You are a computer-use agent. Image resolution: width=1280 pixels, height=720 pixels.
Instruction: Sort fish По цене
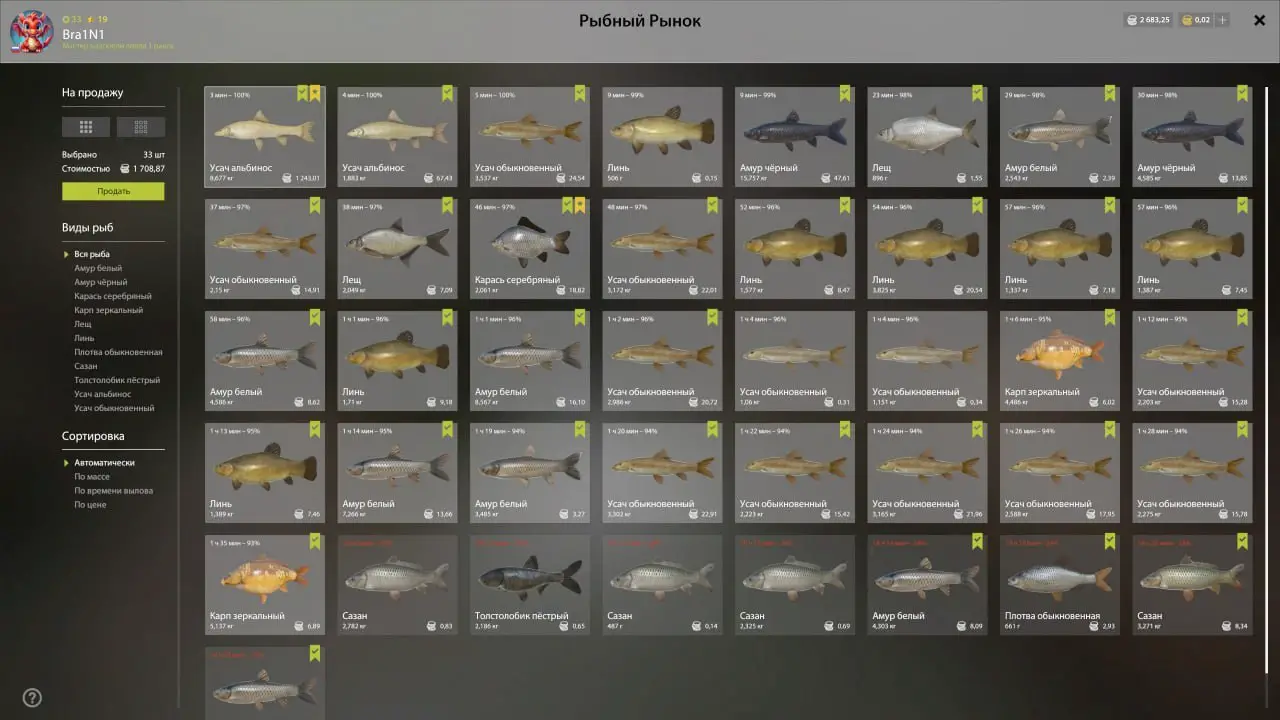(x=90, y=505)
